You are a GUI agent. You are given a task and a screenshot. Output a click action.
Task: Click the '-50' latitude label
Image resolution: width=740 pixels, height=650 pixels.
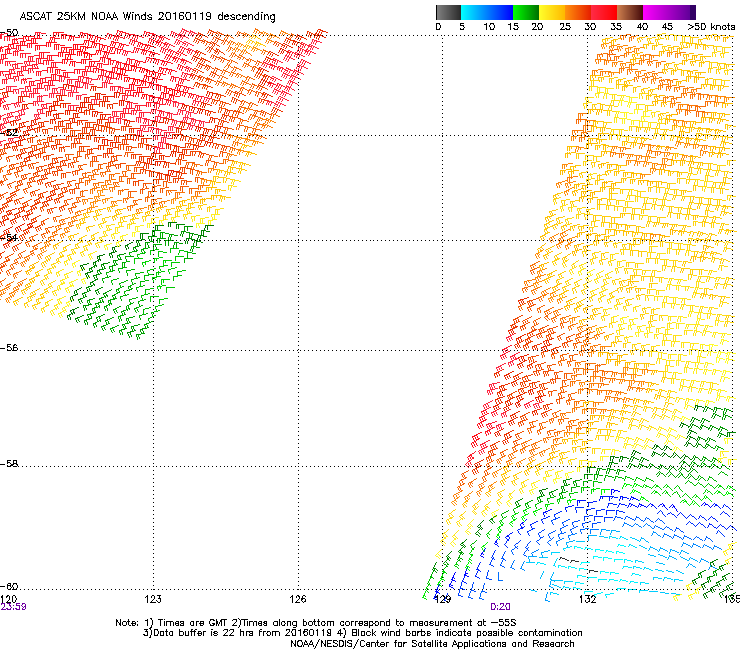click(9, 33)
